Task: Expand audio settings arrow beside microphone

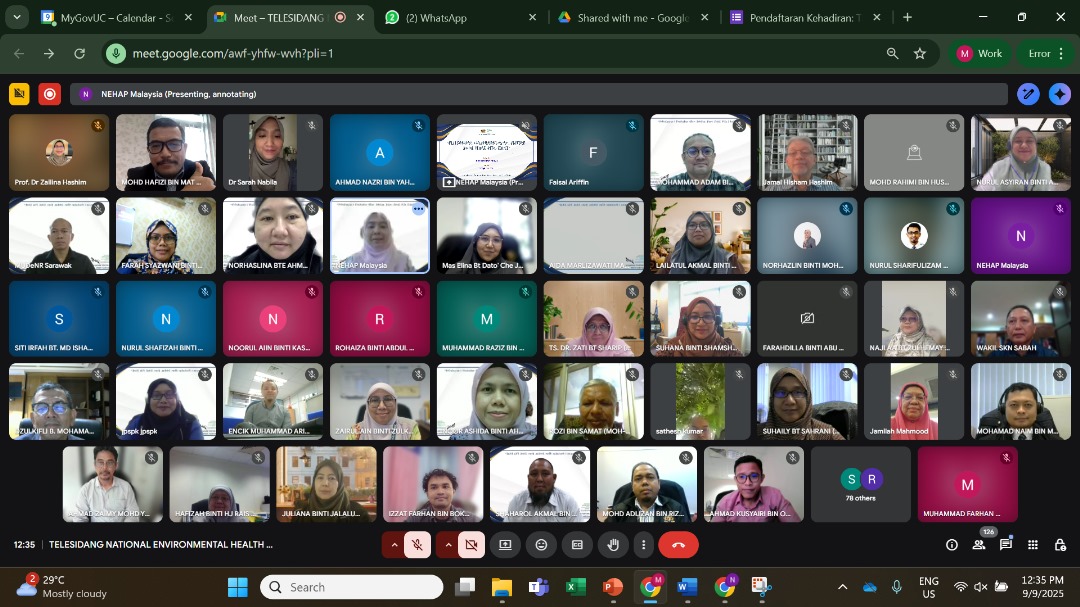Action: click(394, 545)
